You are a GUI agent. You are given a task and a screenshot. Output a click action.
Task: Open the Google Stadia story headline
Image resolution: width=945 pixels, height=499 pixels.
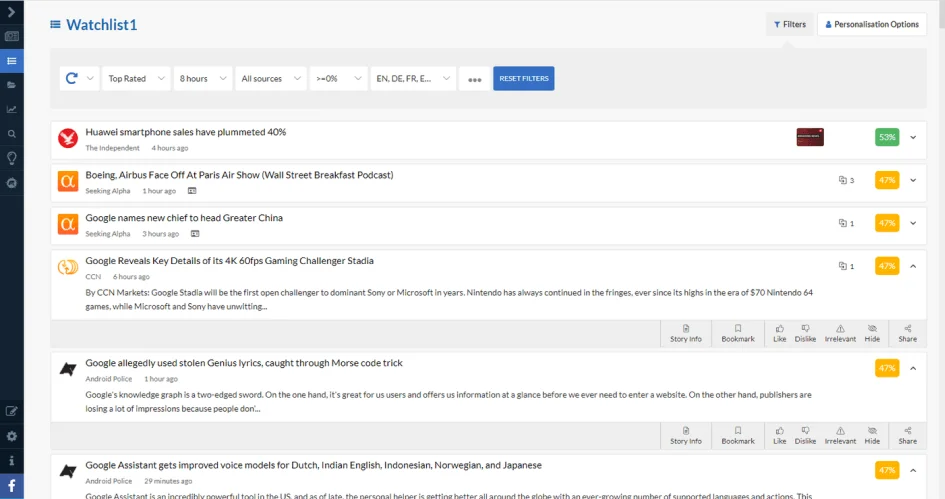pyautogui.click(x=230, y=260)
